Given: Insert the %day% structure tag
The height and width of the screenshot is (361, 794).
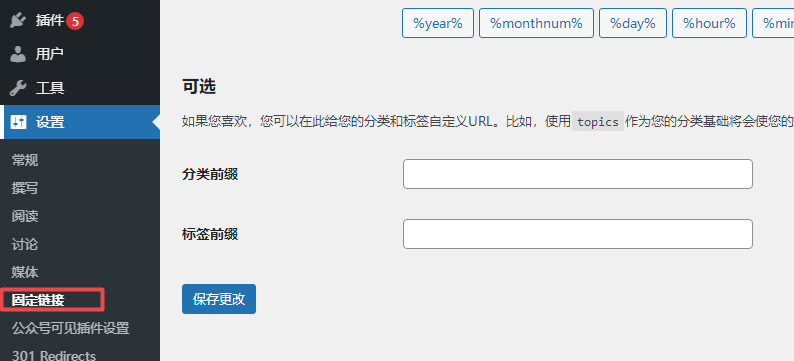Looking at the screenshot, I should pyautogui.click(x=633, y=23).
